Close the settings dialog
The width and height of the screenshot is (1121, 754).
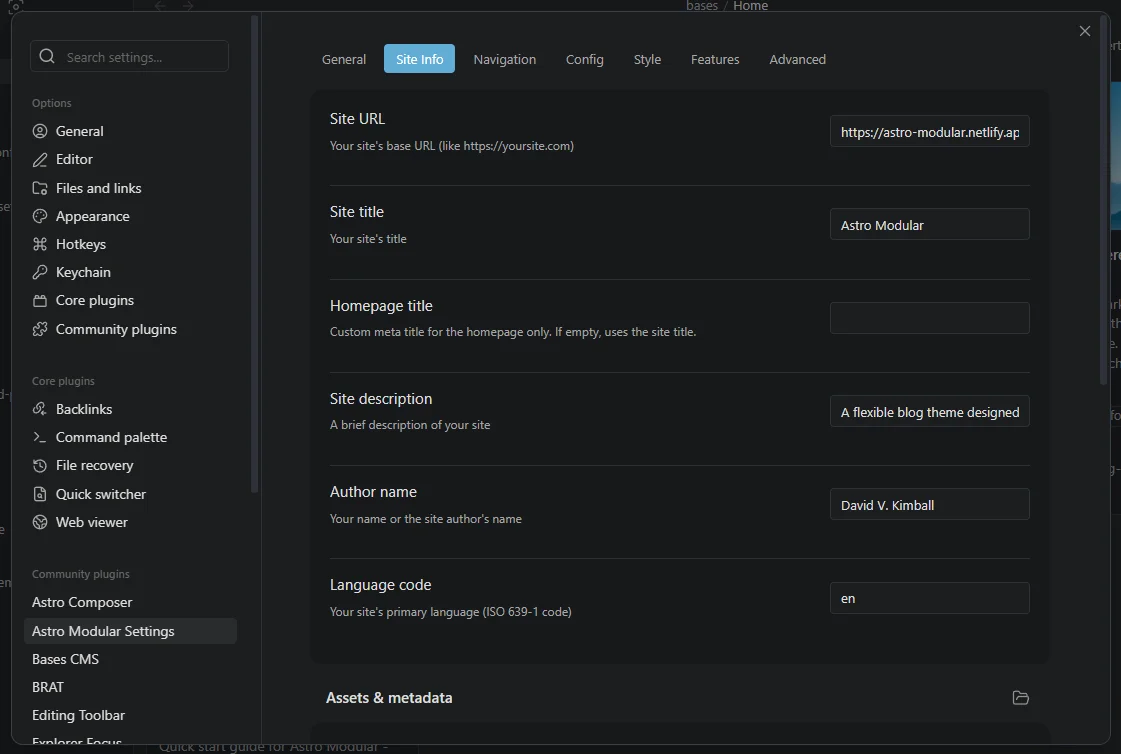(x=1085, y=31)
